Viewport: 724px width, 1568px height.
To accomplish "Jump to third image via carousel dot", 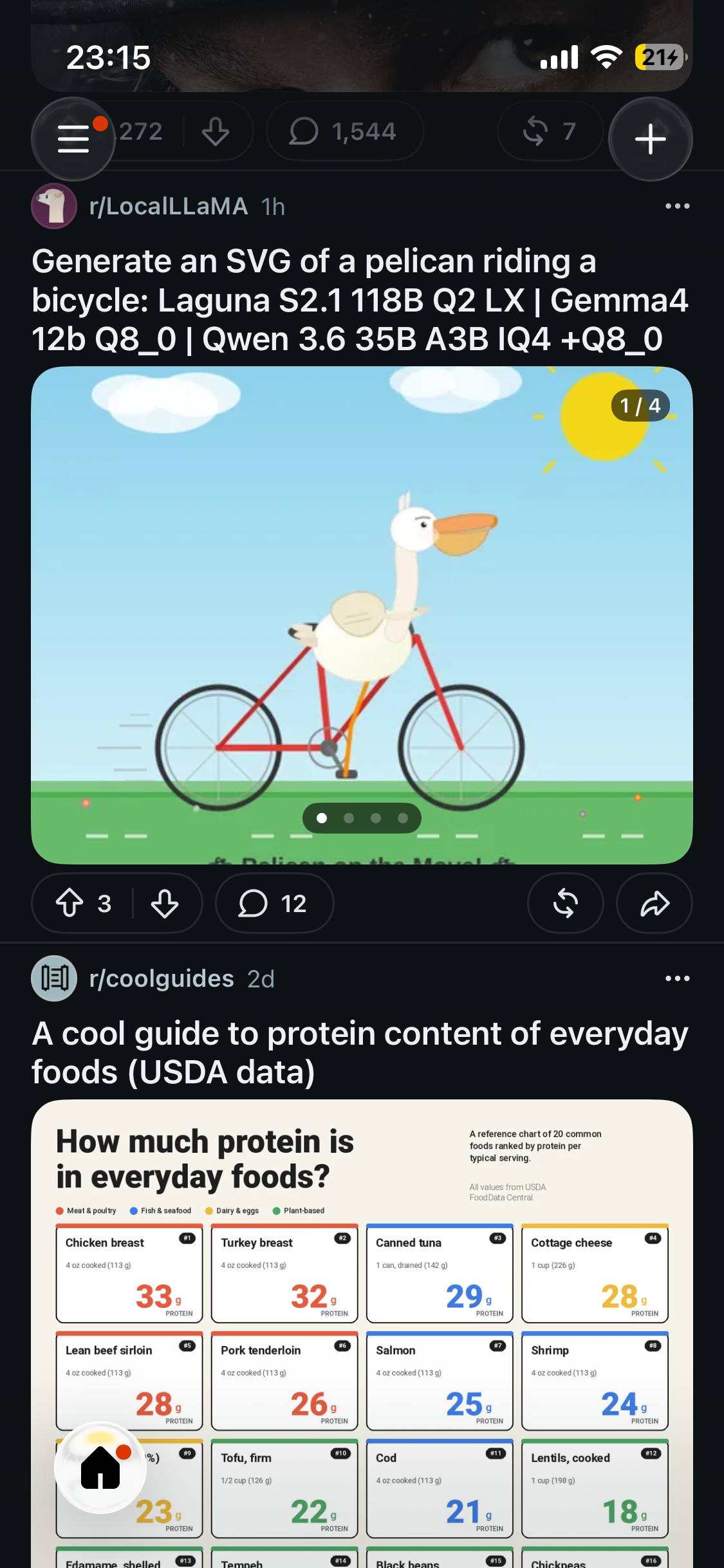I will click(x=376, y=818).
